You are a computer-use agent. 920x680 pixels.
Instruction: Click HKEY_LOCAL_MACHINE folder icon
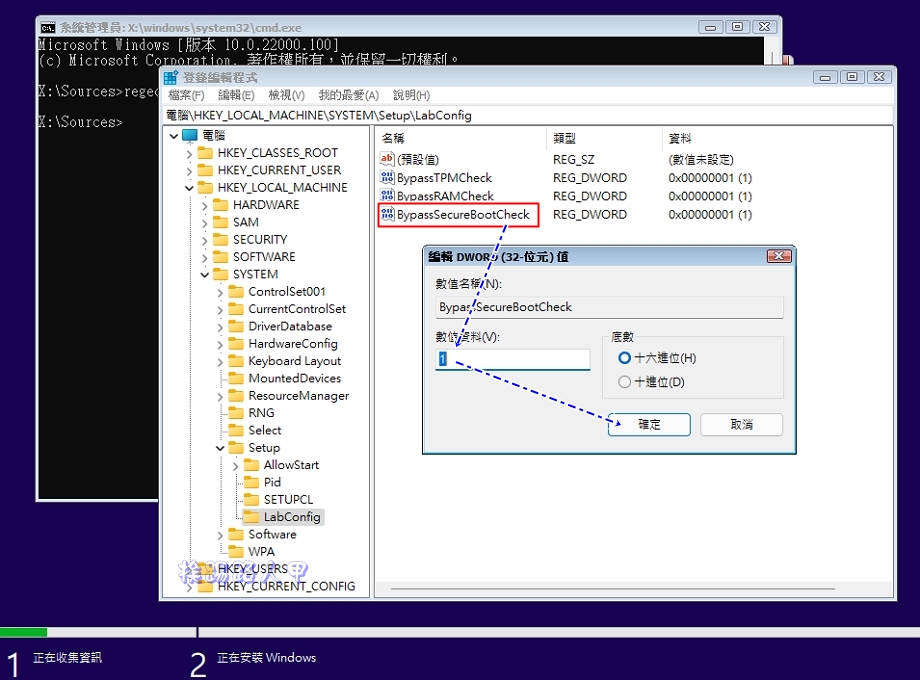coord(205,188)
